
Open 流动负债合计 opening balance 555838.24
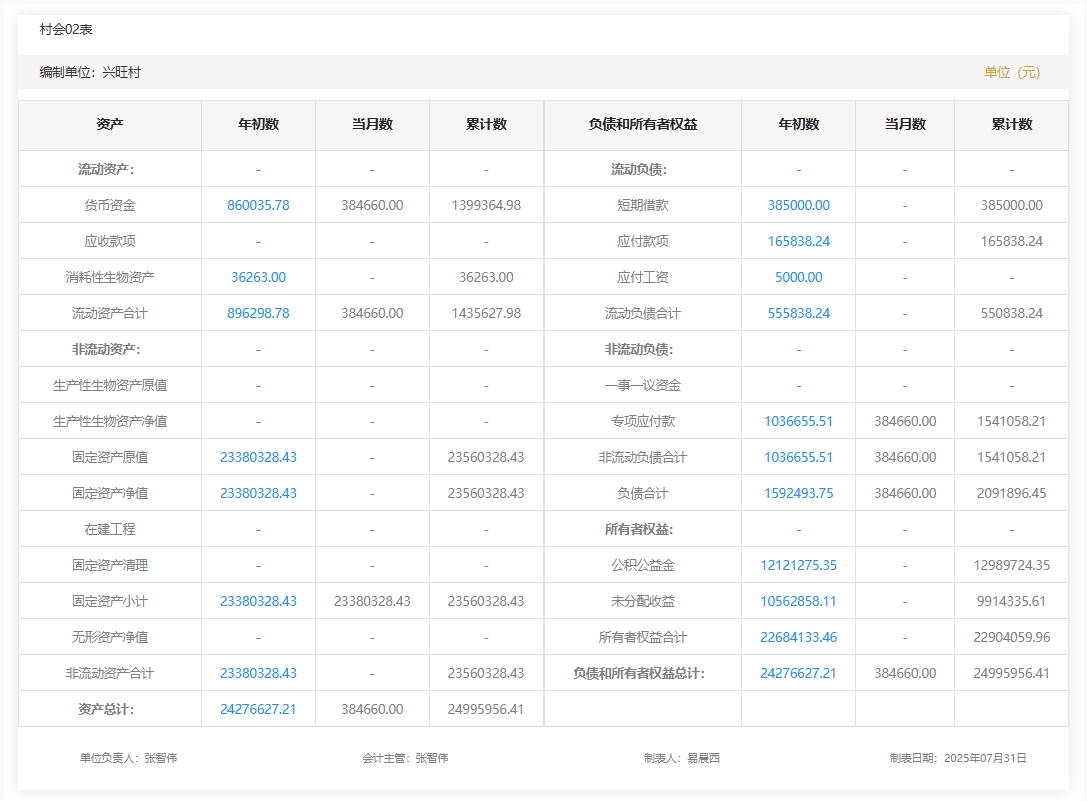pyautogui.click(x=798, y=313)
